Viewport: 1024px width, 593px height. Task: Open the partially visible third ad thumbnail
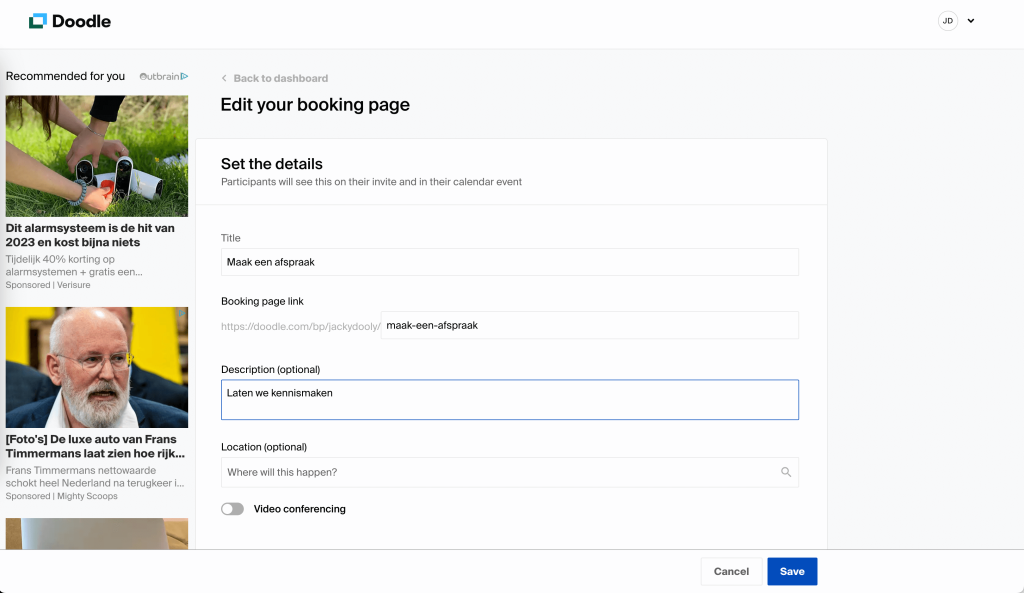pos(96,533)
